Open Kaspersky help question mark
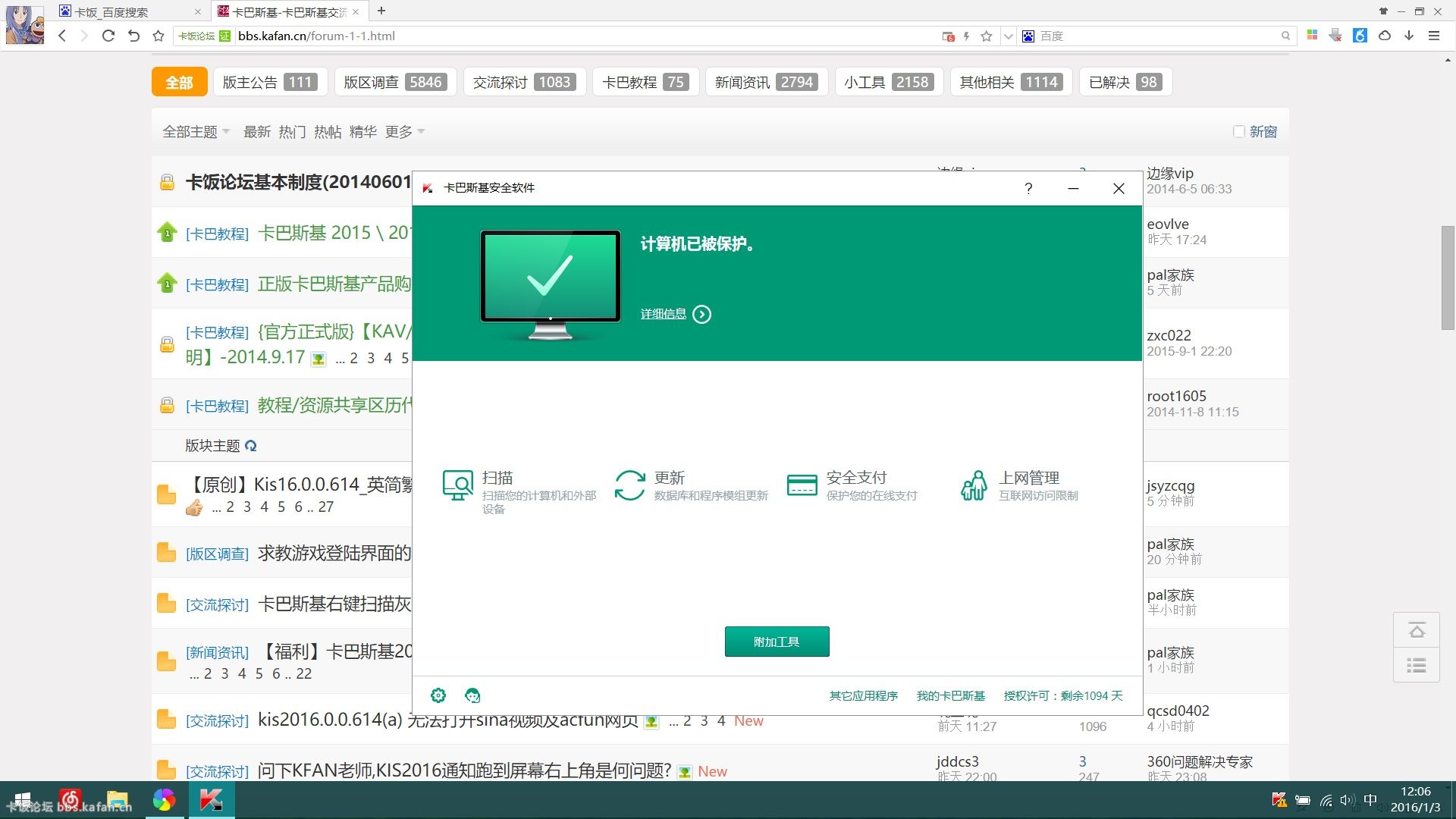This screenshot has width=1456, height=819. [1028, 188]
